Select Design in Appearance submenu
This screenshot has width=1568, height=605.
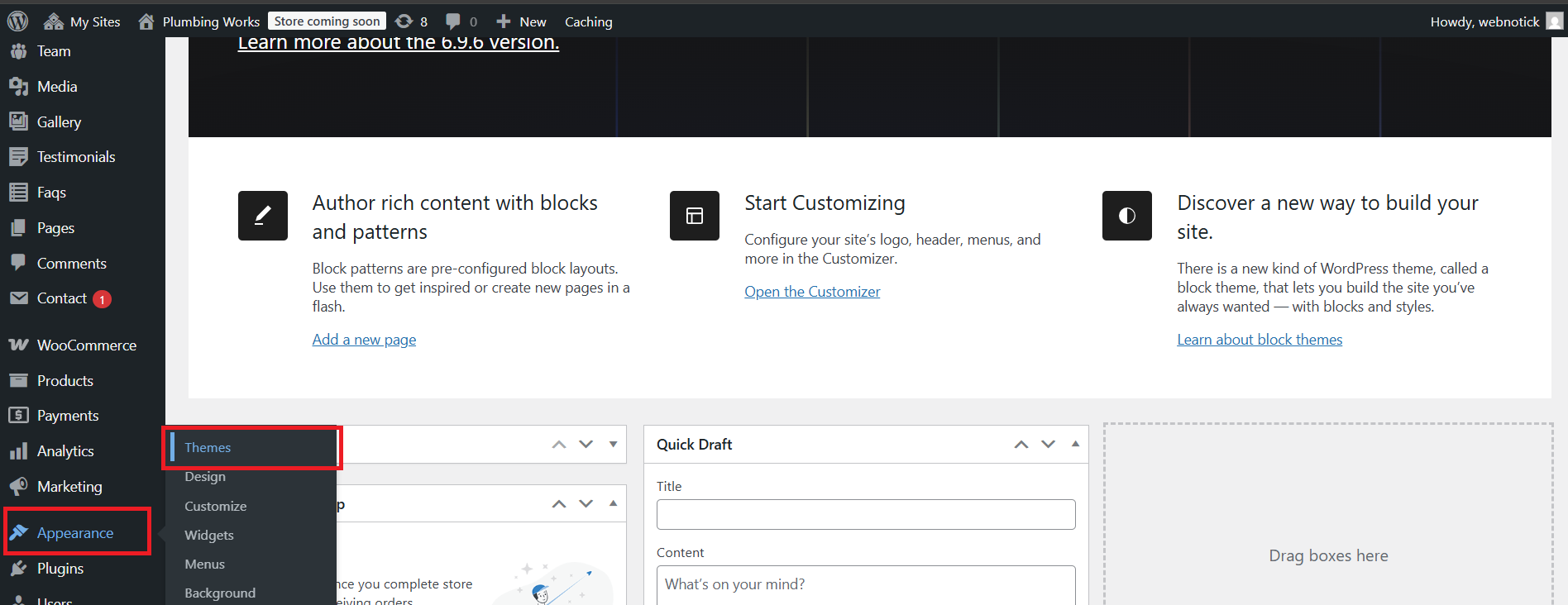click(205, 477)
